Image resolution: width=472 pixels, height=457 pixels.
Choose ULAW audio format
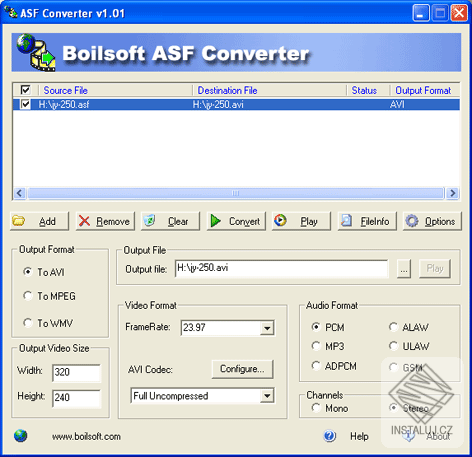(409, 346)
